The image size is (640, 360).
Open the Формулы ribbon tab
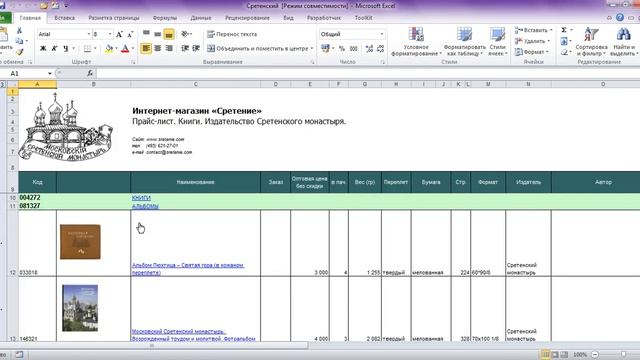tap(165, 18)
